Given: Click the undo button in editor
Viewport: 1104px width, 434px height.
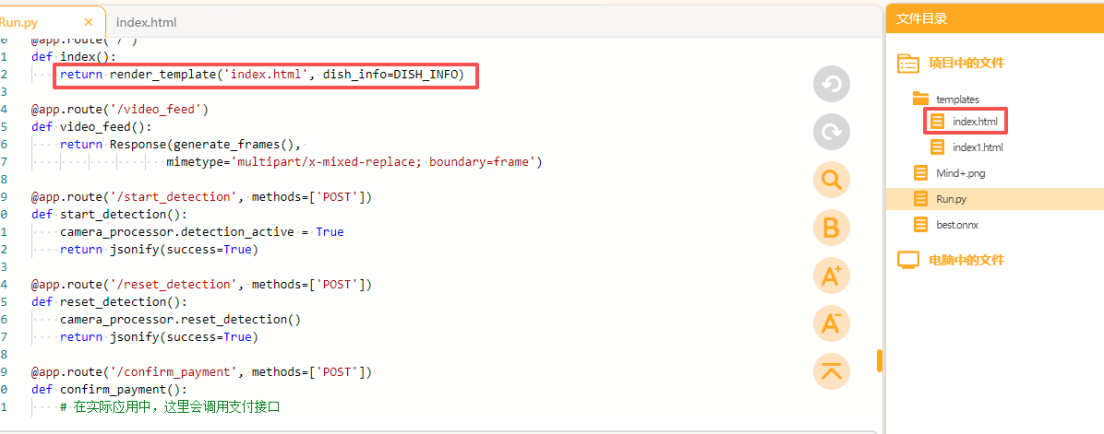Looking at the screenshot, I should (831, 85).
